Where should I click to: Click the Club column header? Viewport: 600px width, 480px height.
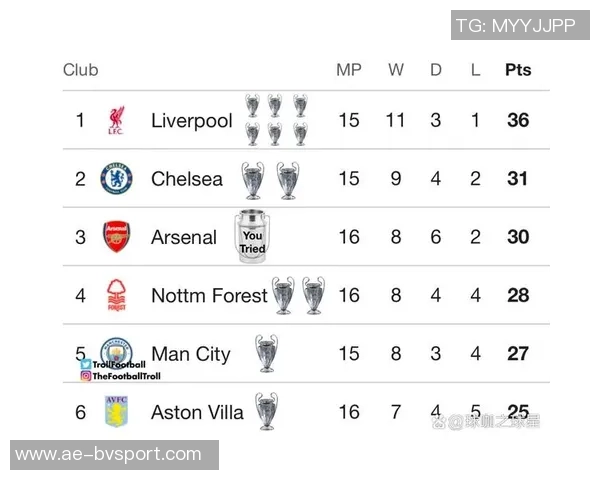(x=80, y=70)
